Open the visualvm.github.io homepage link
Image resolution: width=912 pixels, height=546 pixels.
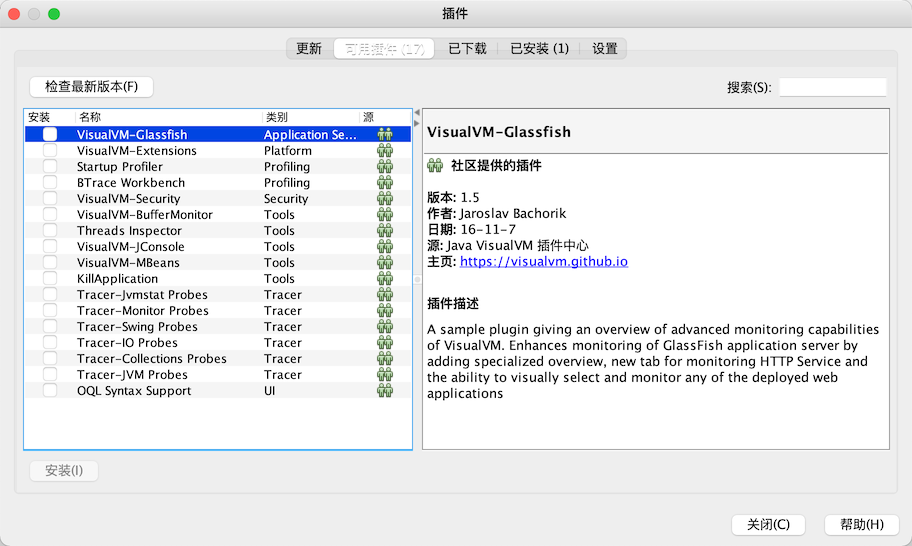click(543, 262)
